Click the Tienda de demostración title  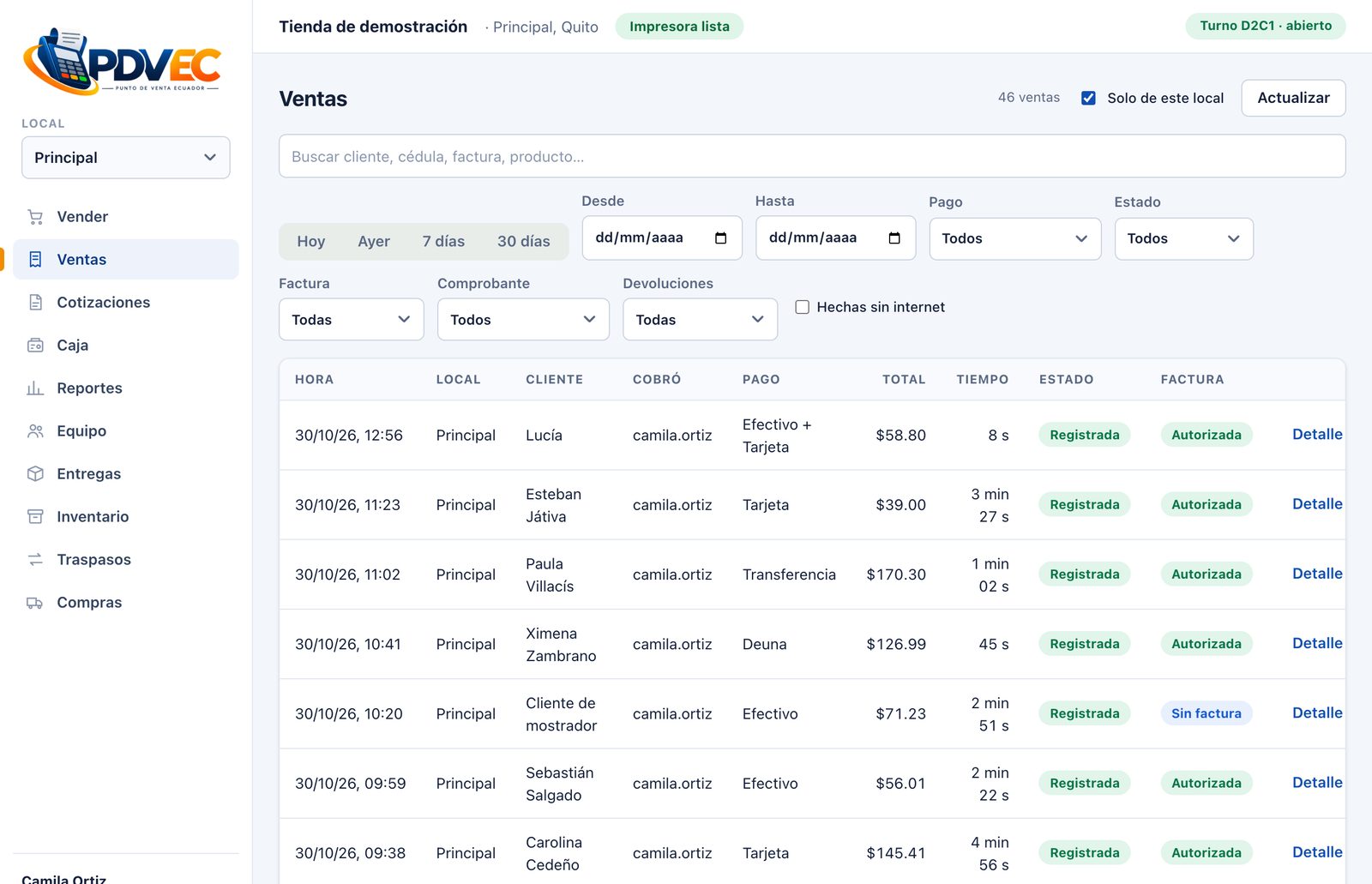pos(373,27)
